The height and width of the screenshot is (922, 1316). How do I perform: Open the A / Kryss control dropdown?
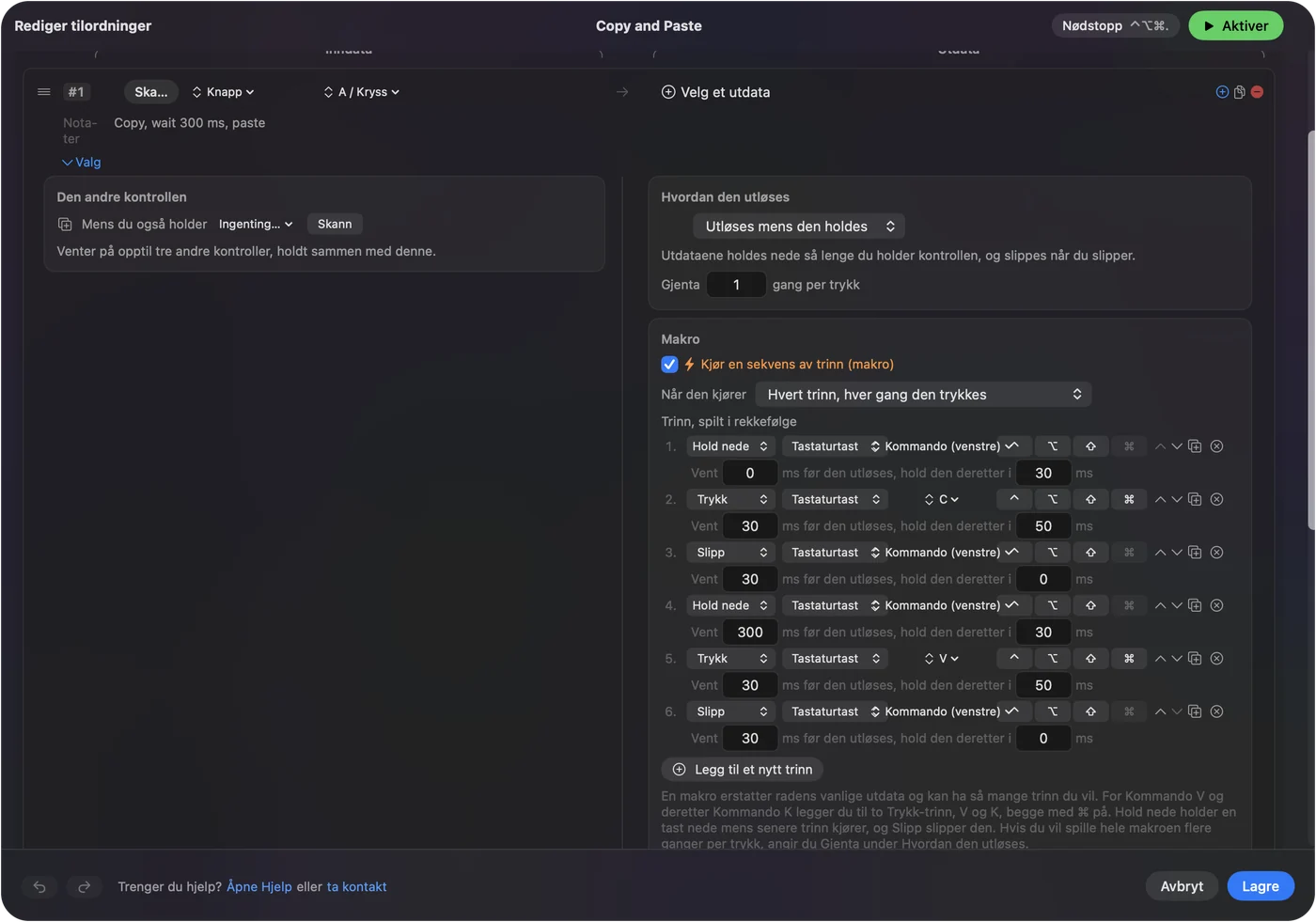(x=362, y=92)
